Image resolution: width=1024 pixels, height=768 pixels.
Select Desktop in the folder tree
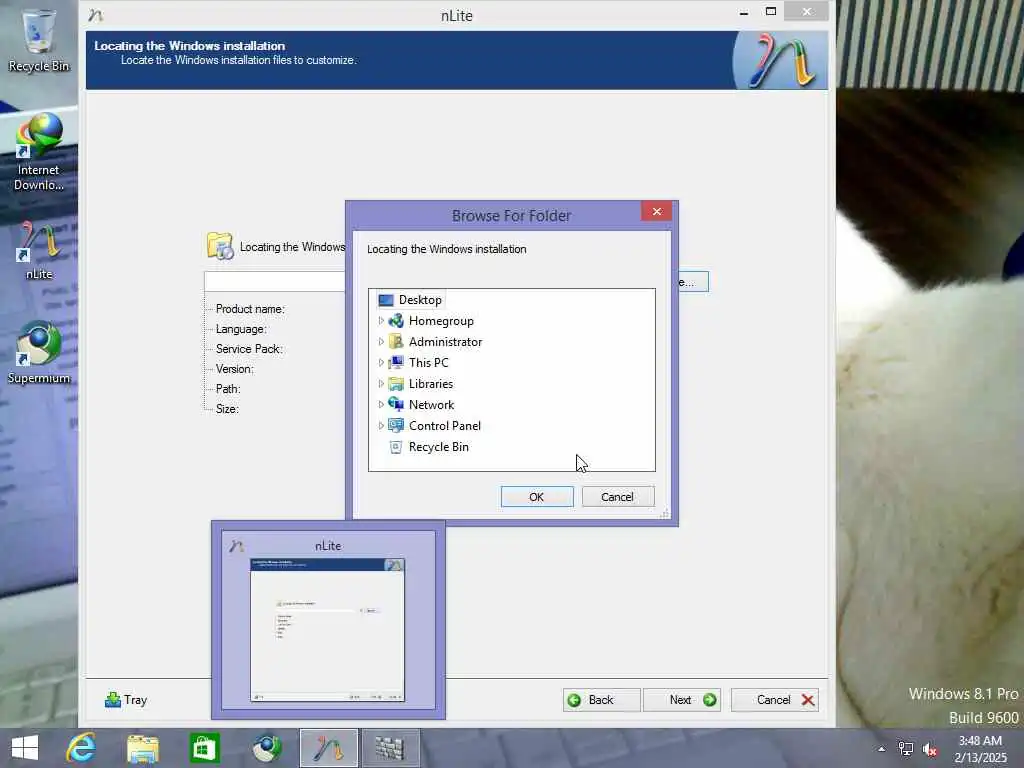420,300
